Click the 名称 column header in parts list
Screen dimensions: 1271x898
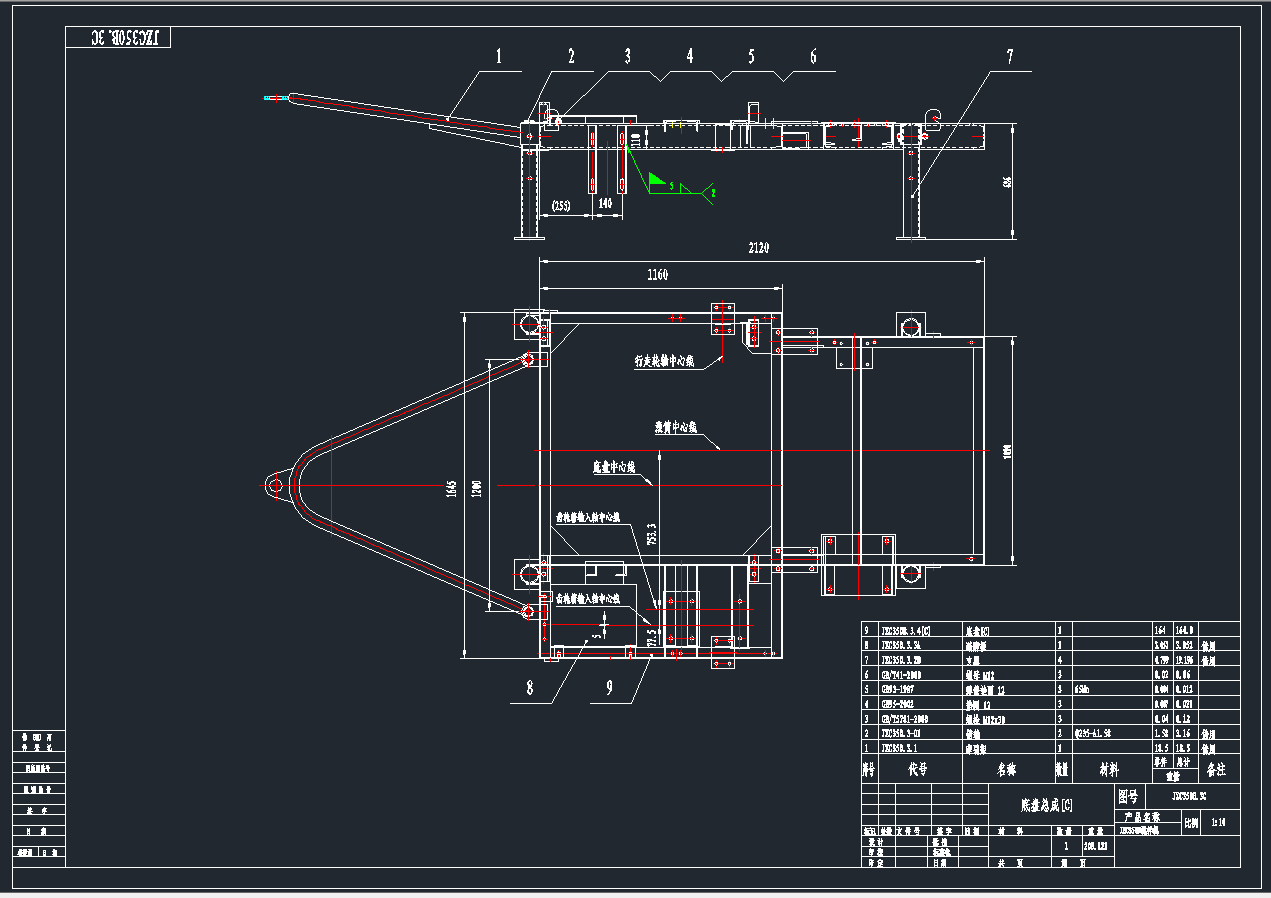1006,770
